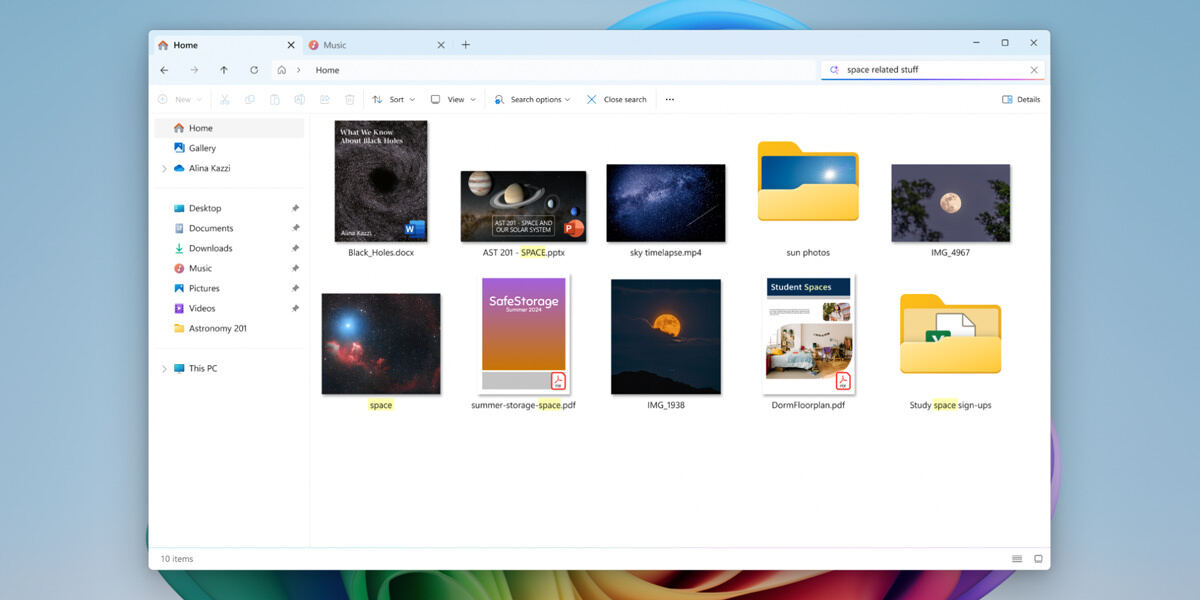Go up one folder level
1200x600 pixels.
224,70
